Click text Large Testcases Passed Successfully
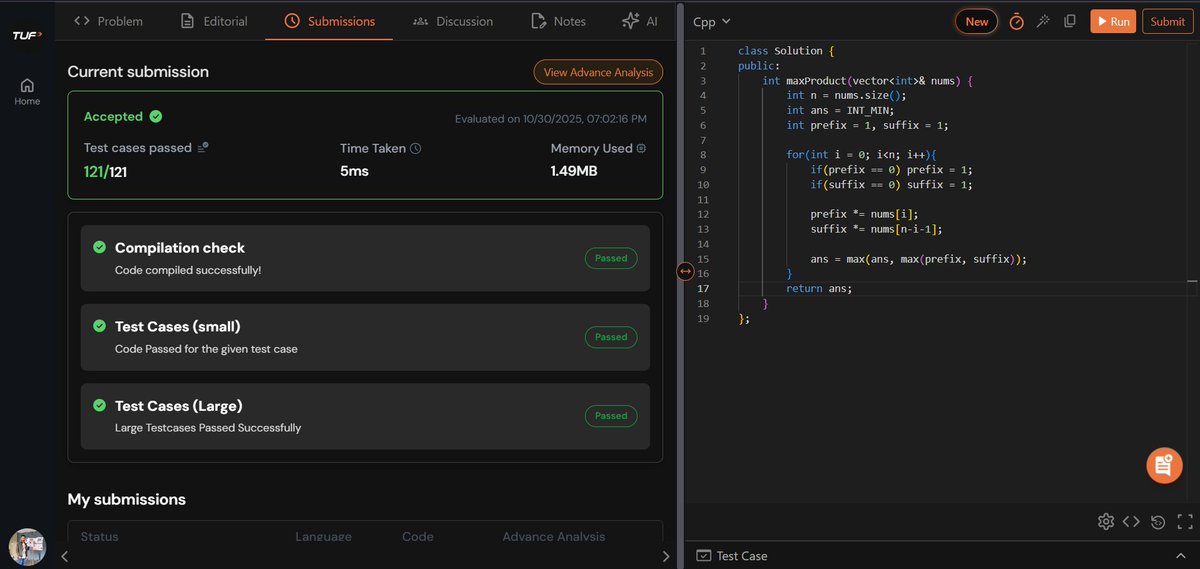The image size is (1200, 569). pyautogui.click(x=208, y=428)
